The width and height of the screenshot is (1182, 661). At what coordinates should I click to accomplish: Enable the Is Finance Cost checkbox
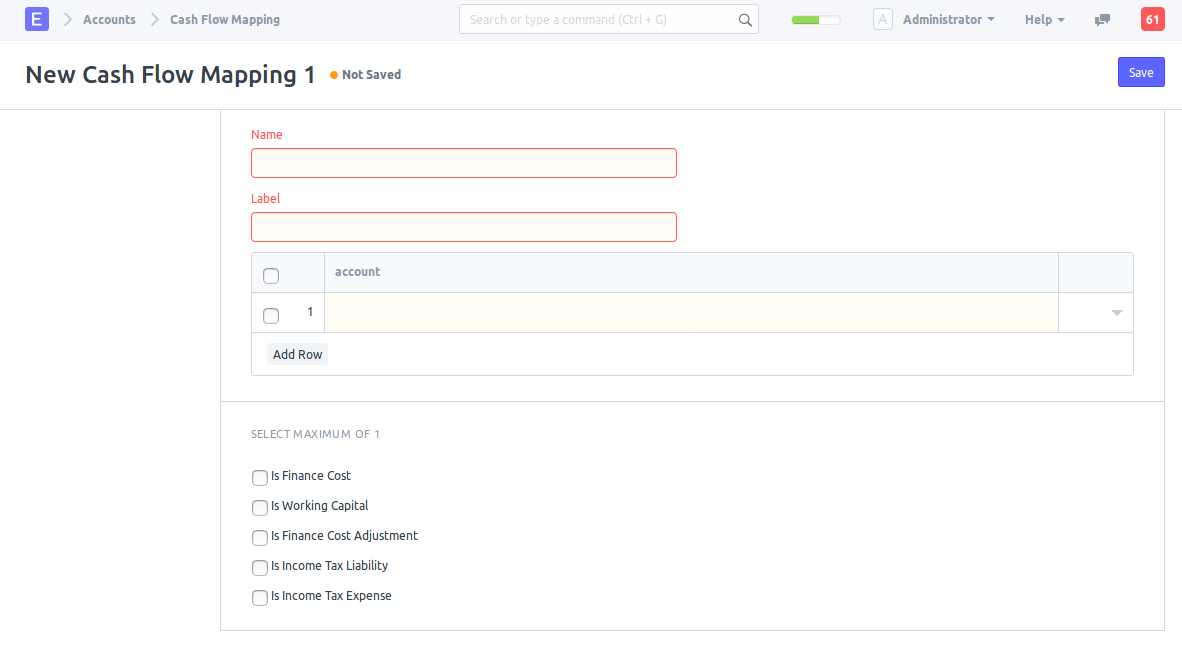(260, 478)
